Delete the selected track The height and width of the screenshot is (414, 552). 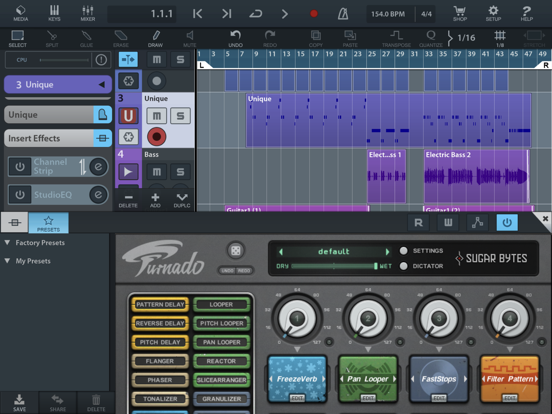tap(128, 200)
